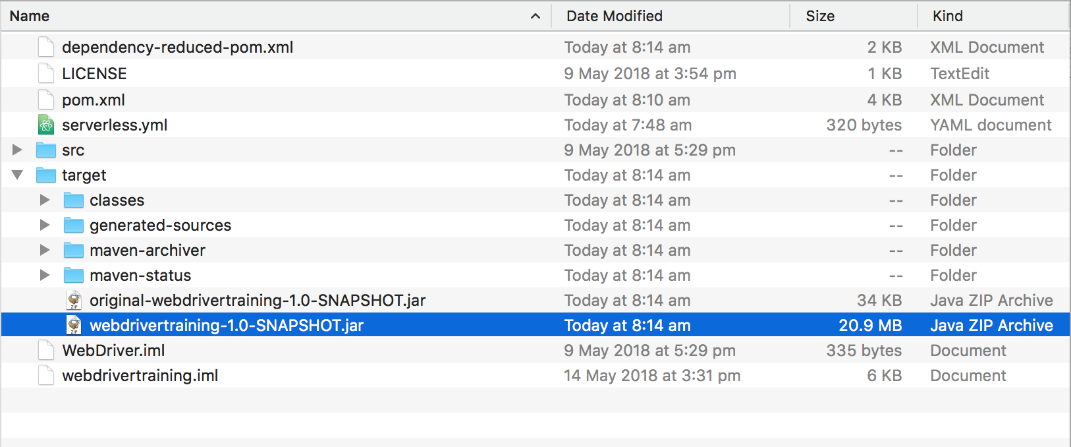Expand the maven-status folder arrow
Image resolution: width=1071 pixels, height=447 pixels.
coord(44,275)
